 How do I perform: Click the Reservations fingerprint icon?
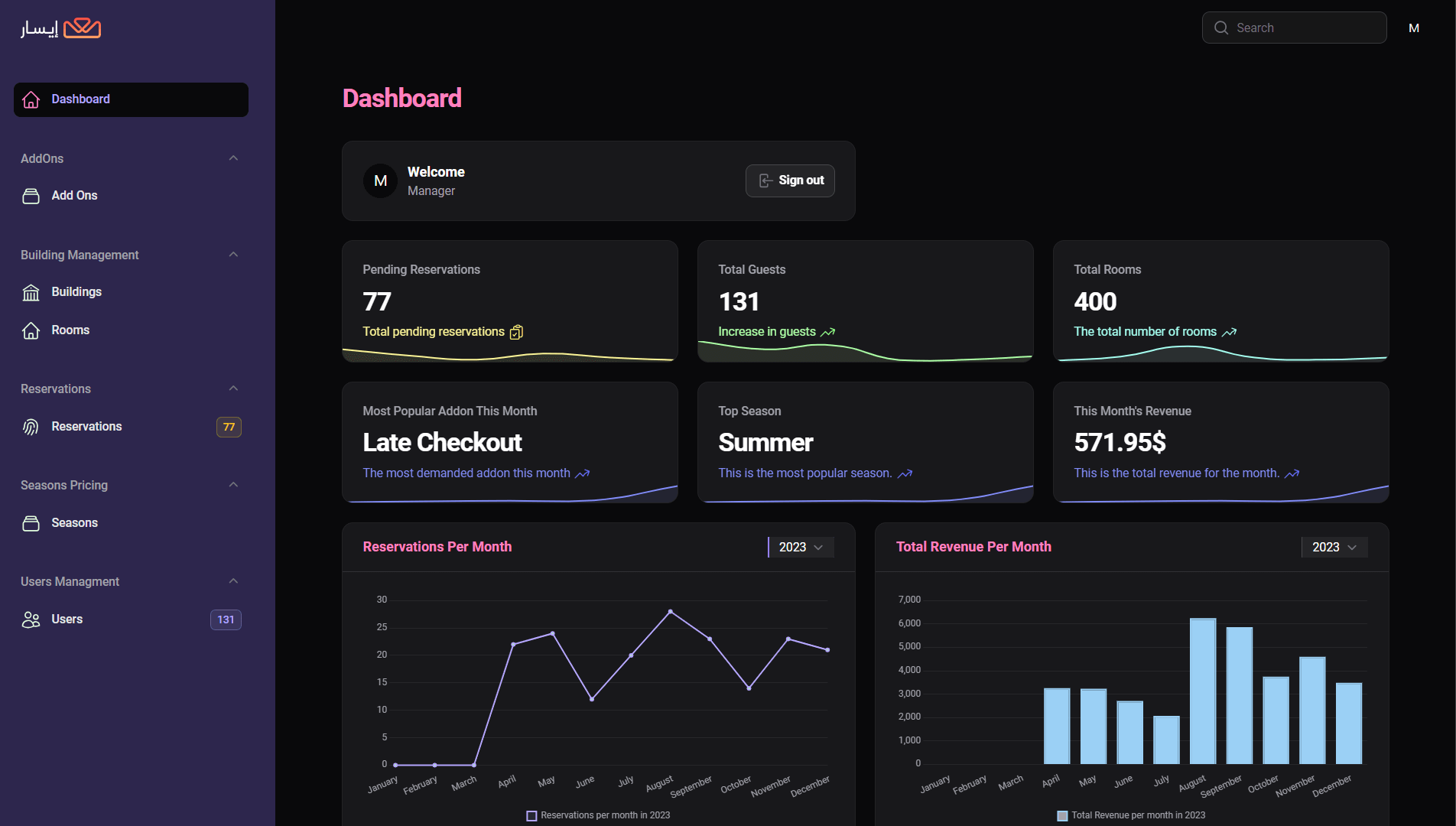point(31,428)
